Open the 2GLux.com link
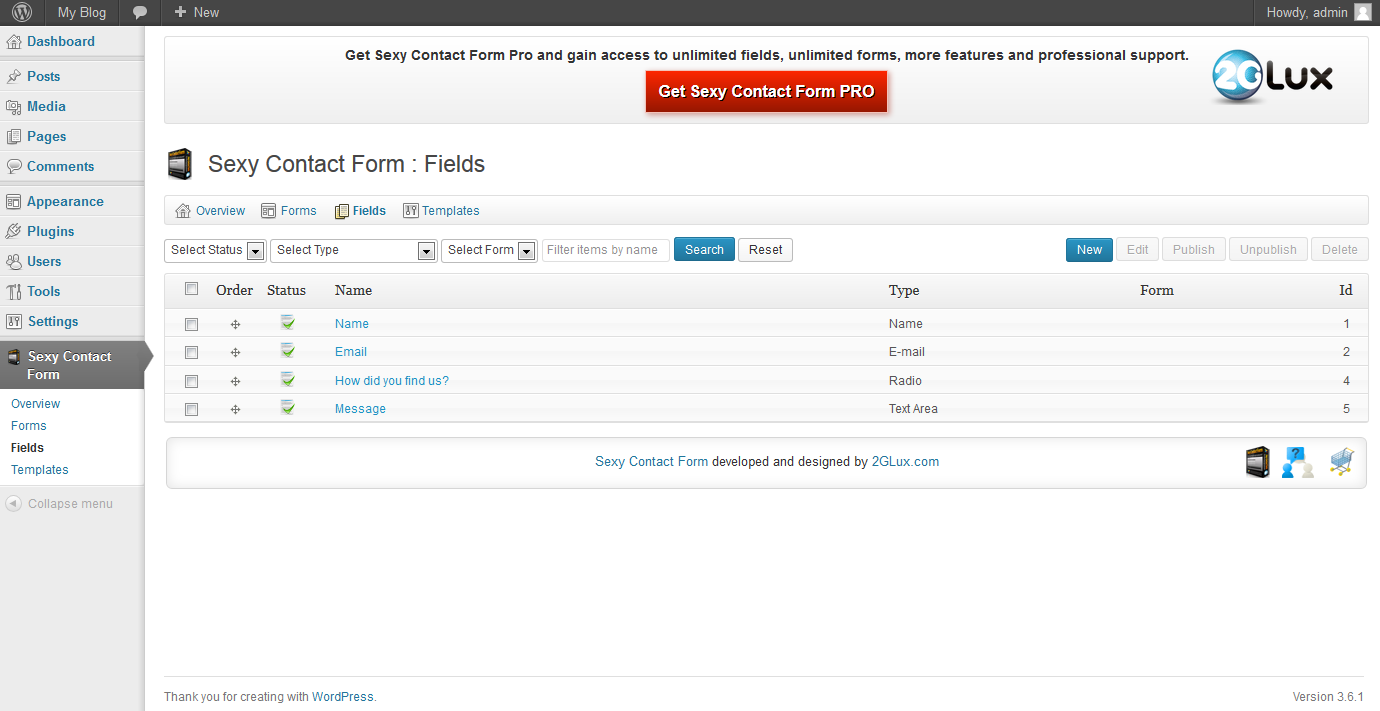Viewport: 1380px width, 711px height. (x=905, y=462)
